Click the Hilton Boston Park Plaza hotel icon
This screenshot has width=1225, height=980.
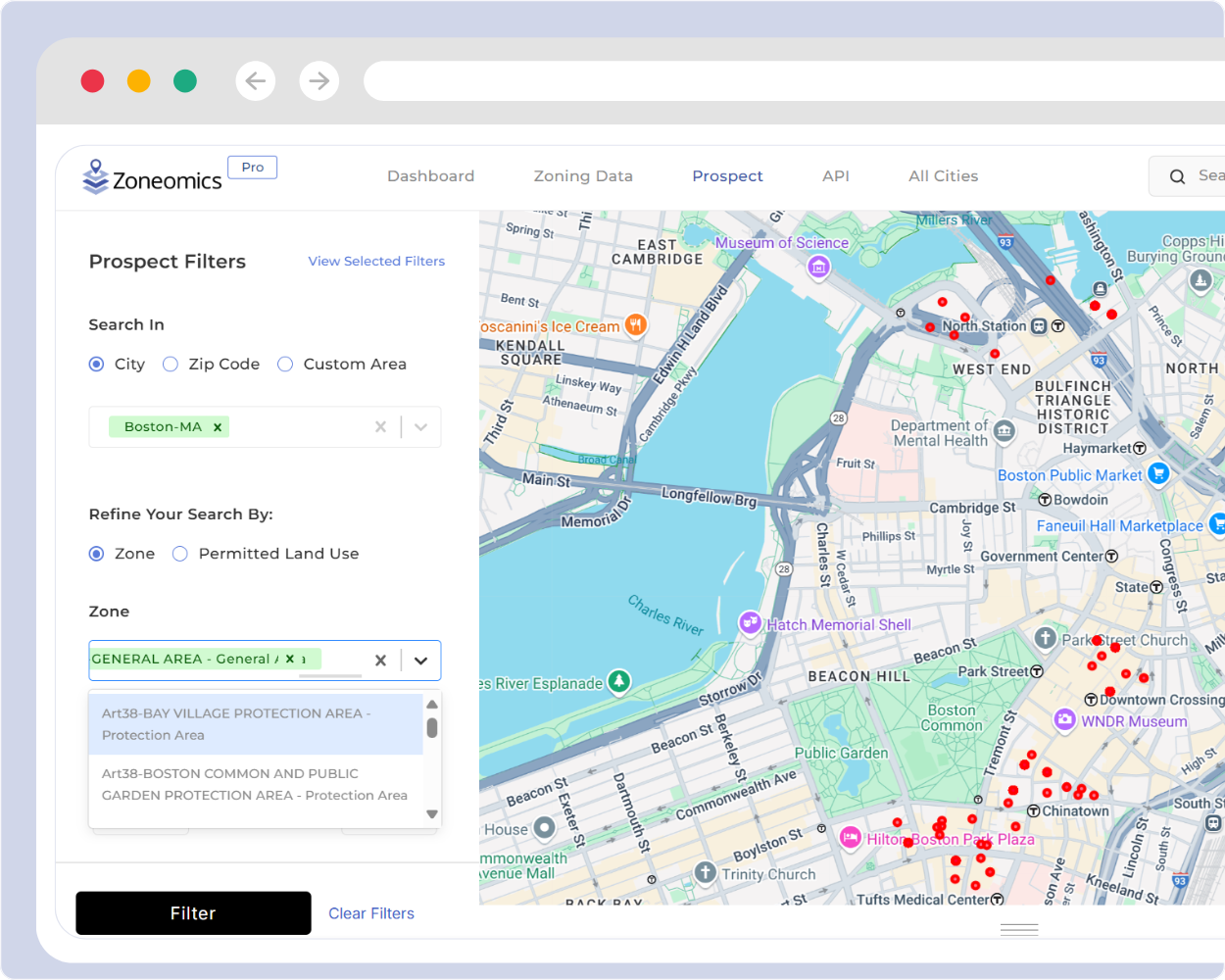pyautogui.click(x=850, y=838)
